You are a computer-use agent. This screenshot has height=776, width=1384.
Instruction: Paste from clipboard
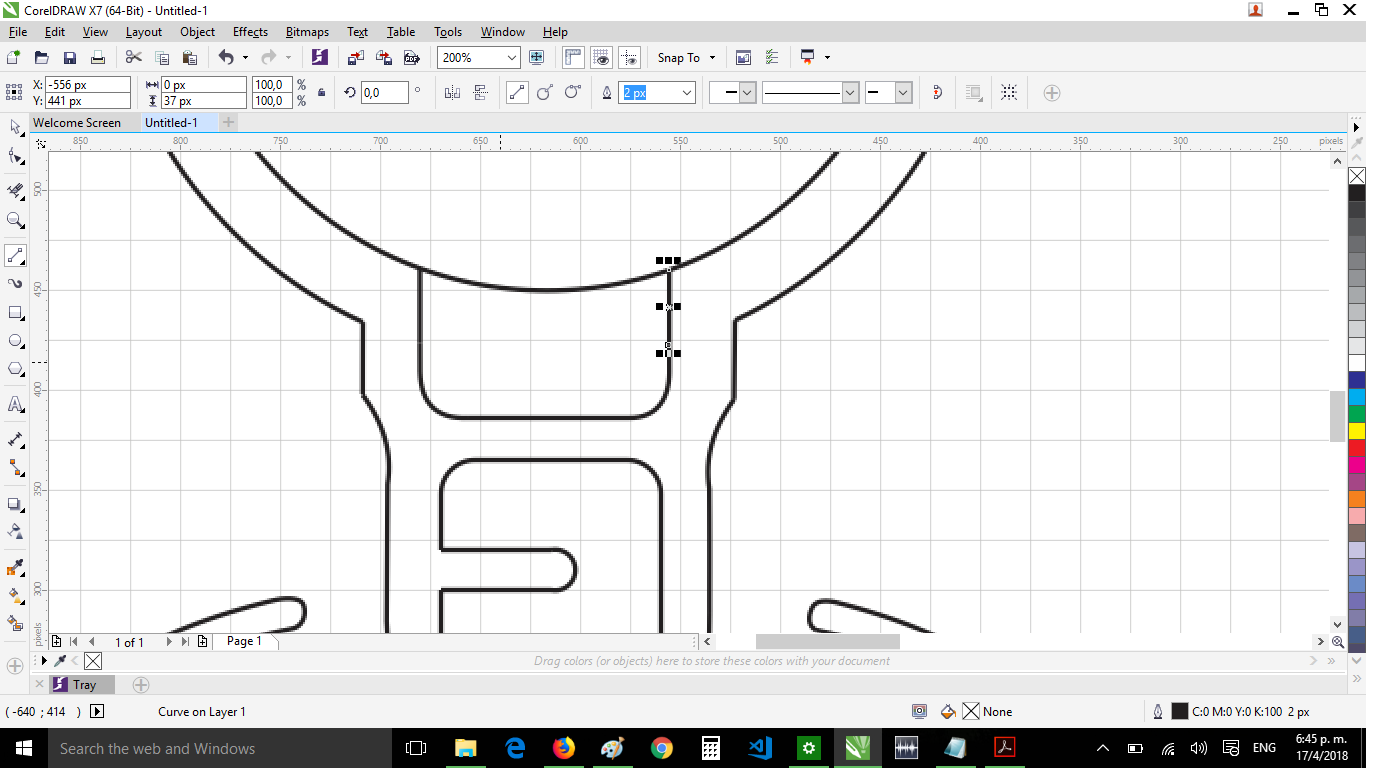click(x=190, y=58)
